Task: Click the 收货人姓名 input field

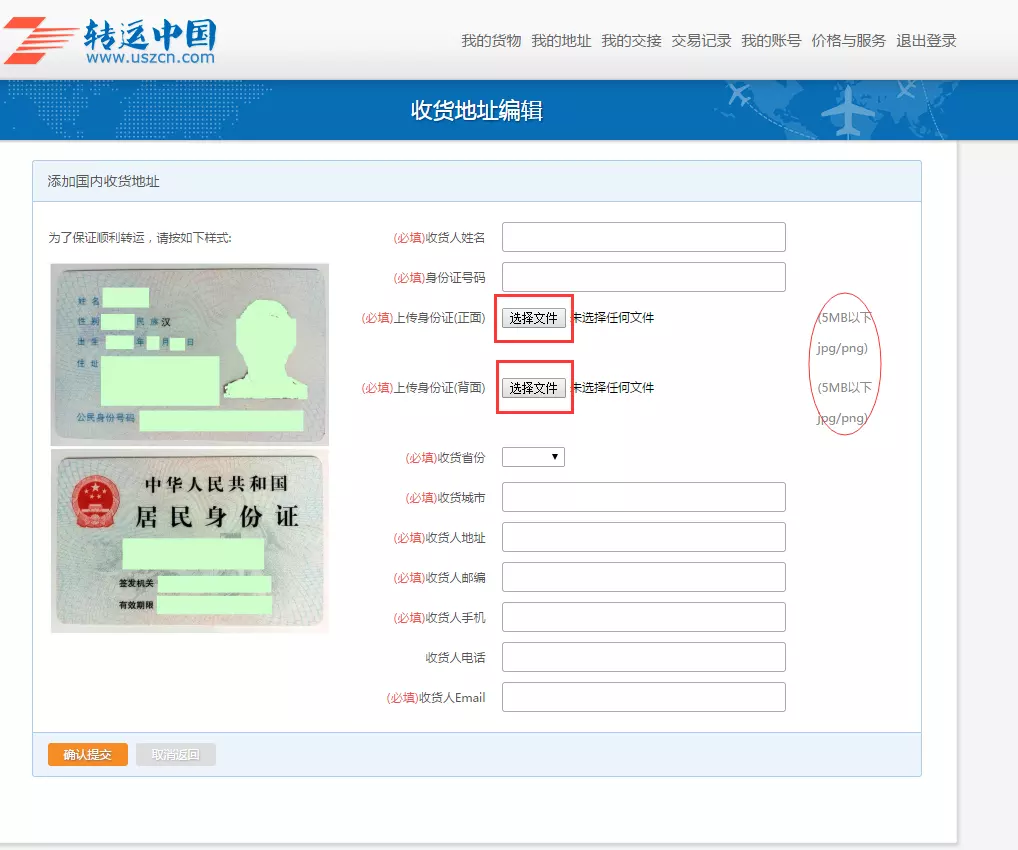Action: [643, 237]
